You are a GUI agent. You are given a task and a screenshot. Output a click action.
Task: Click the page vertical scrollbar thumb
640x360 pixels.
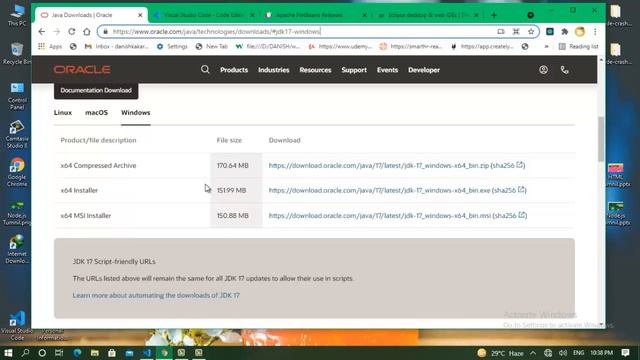click(601, 139)
